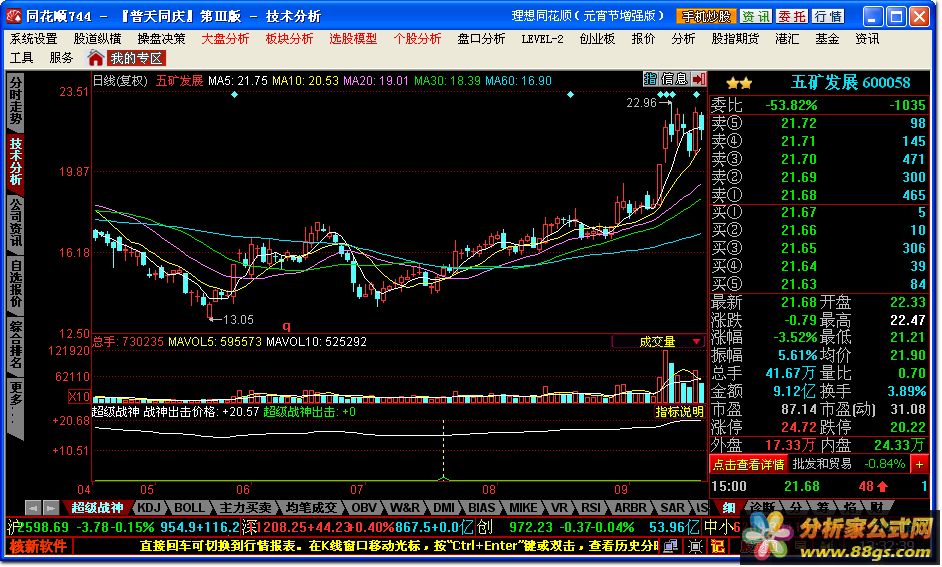Image resolution: width=942 pixels, height=567 pixels.
Task: Open the 操盘决策 menu
Action: point(161,39)
